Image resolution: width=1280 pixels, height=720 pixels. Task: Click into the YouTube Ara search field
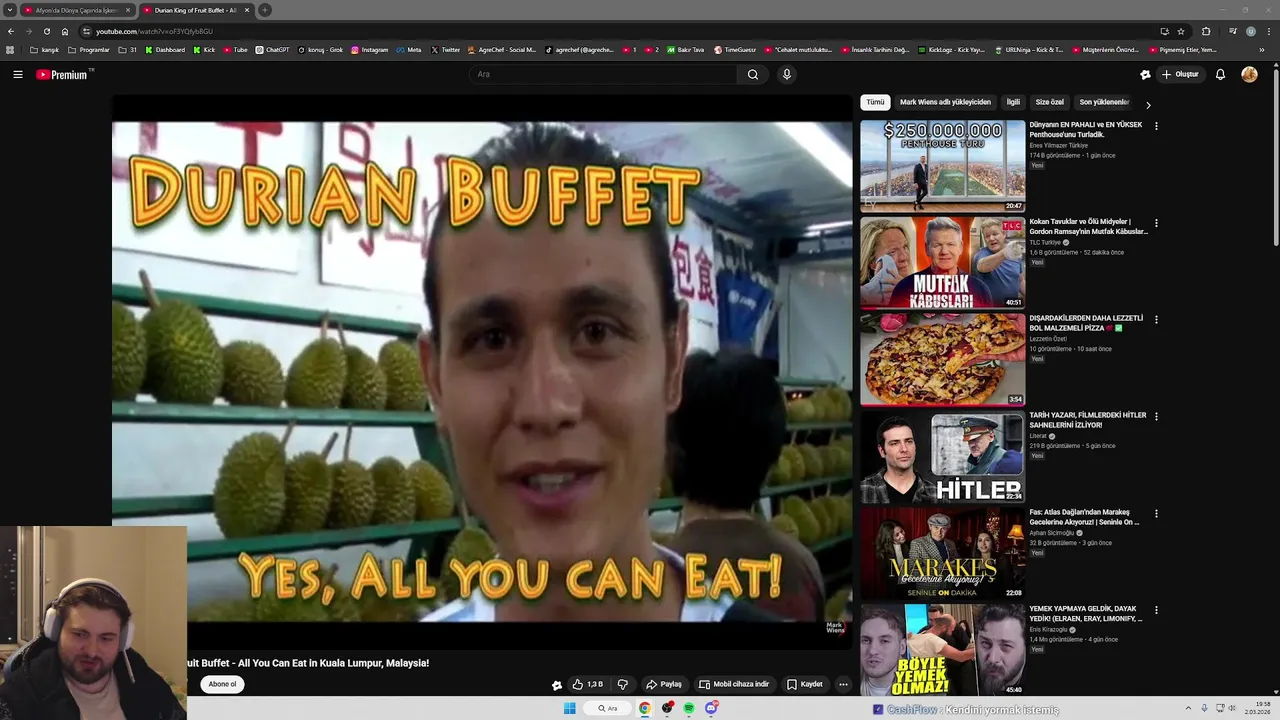(604, 74)
